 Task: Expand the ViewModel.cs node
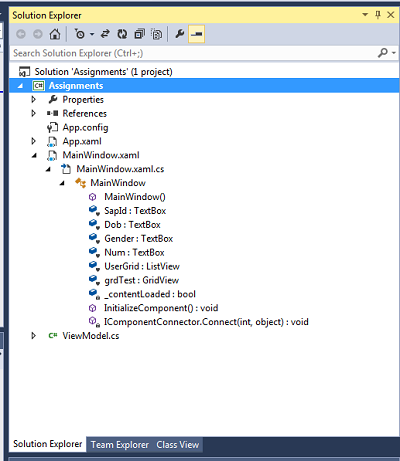coord(34,336)
